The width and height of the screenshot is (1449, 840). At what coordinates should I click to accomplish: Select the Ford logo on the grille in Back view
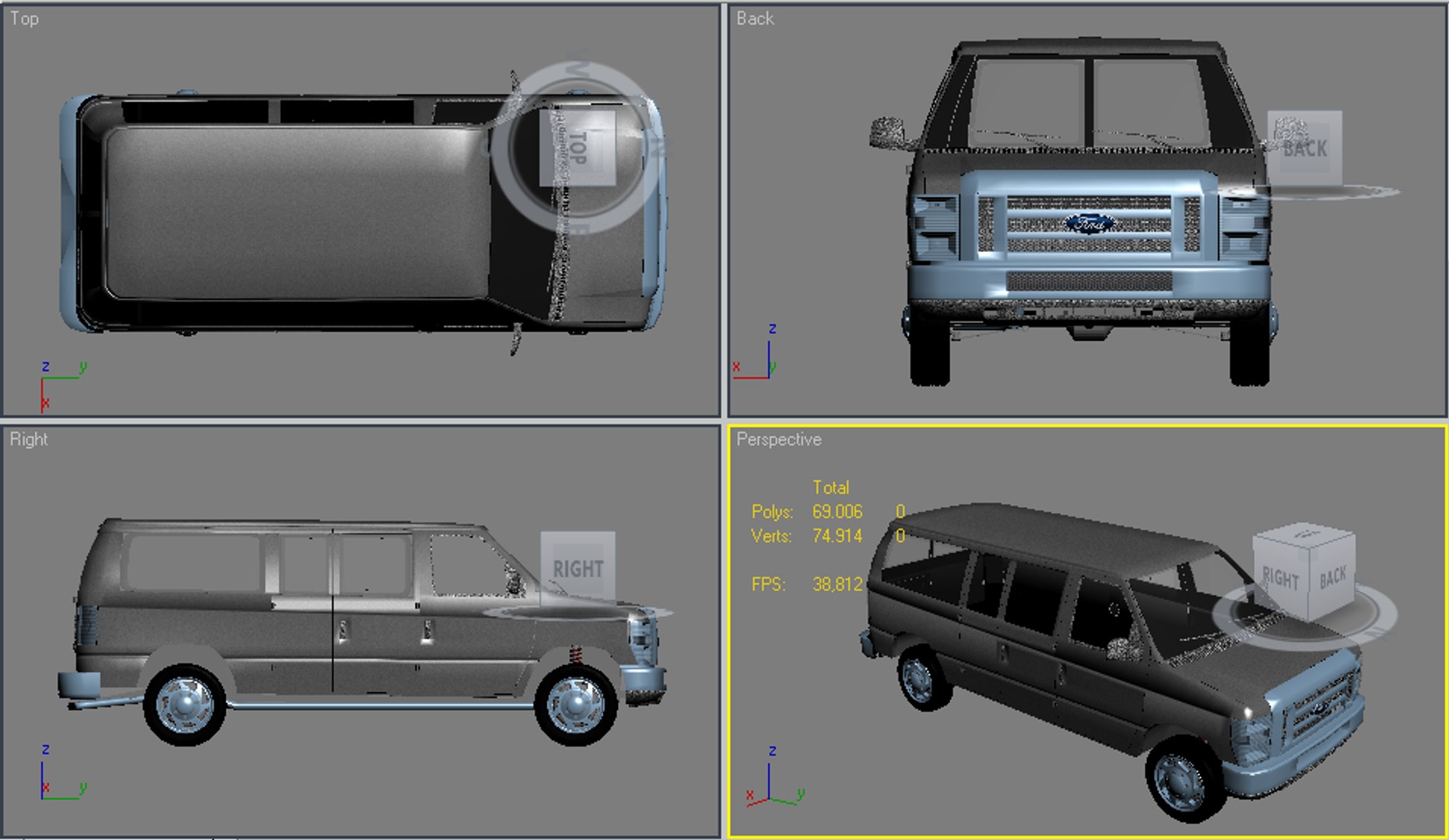pos(1089,223)
